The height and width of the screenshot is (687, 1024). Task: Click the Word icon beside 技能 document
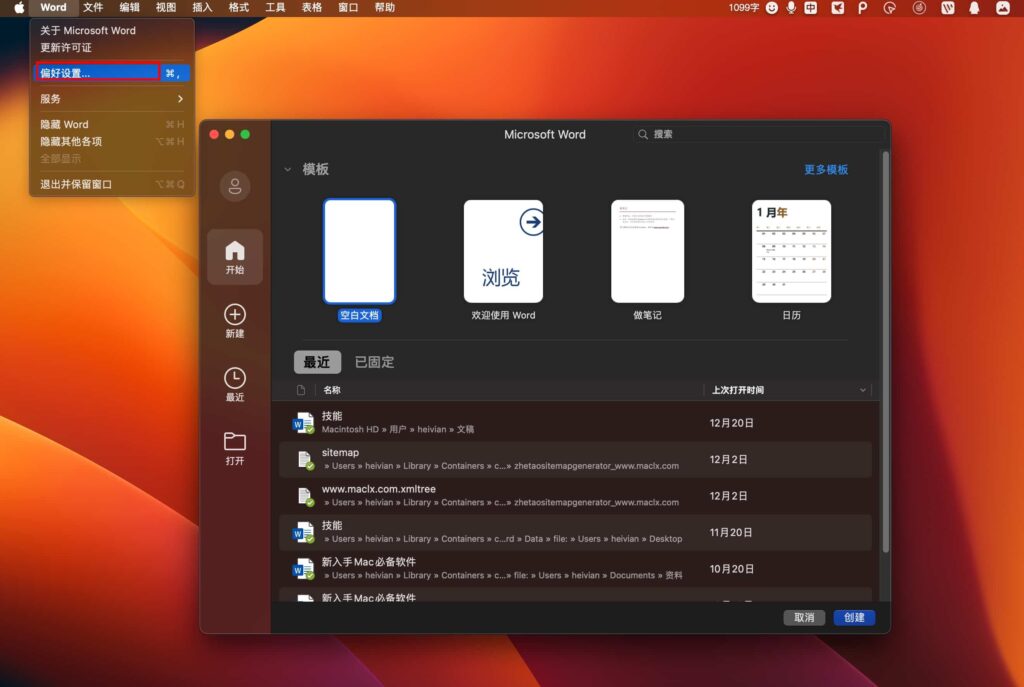tap(305, 422)
